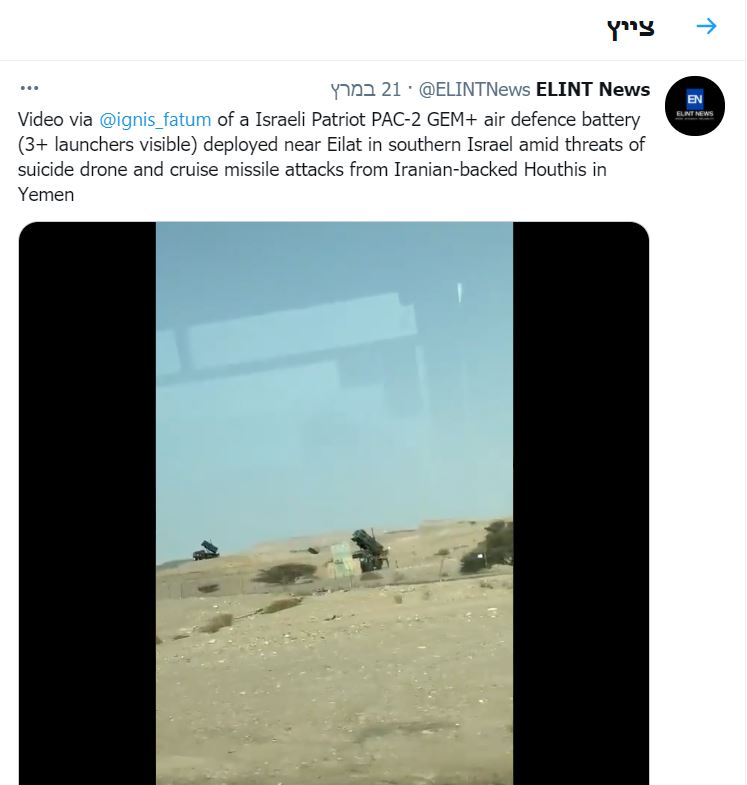
Task: Play the embedded desert video
Action: pos(334,503)
